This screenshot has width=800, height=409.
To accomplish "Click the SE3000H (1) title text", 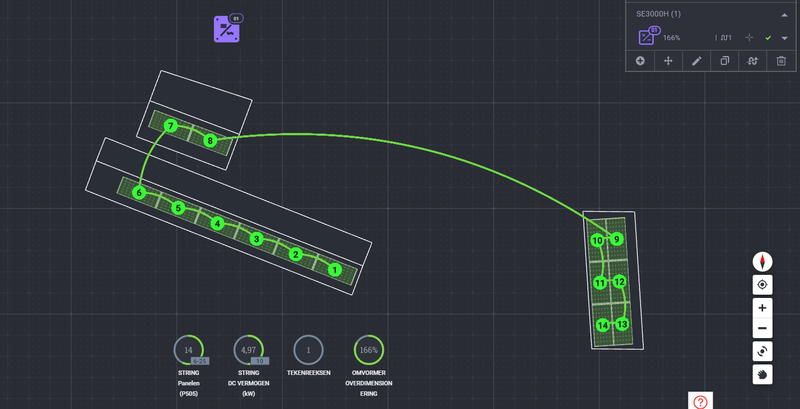I will [658, 14].
